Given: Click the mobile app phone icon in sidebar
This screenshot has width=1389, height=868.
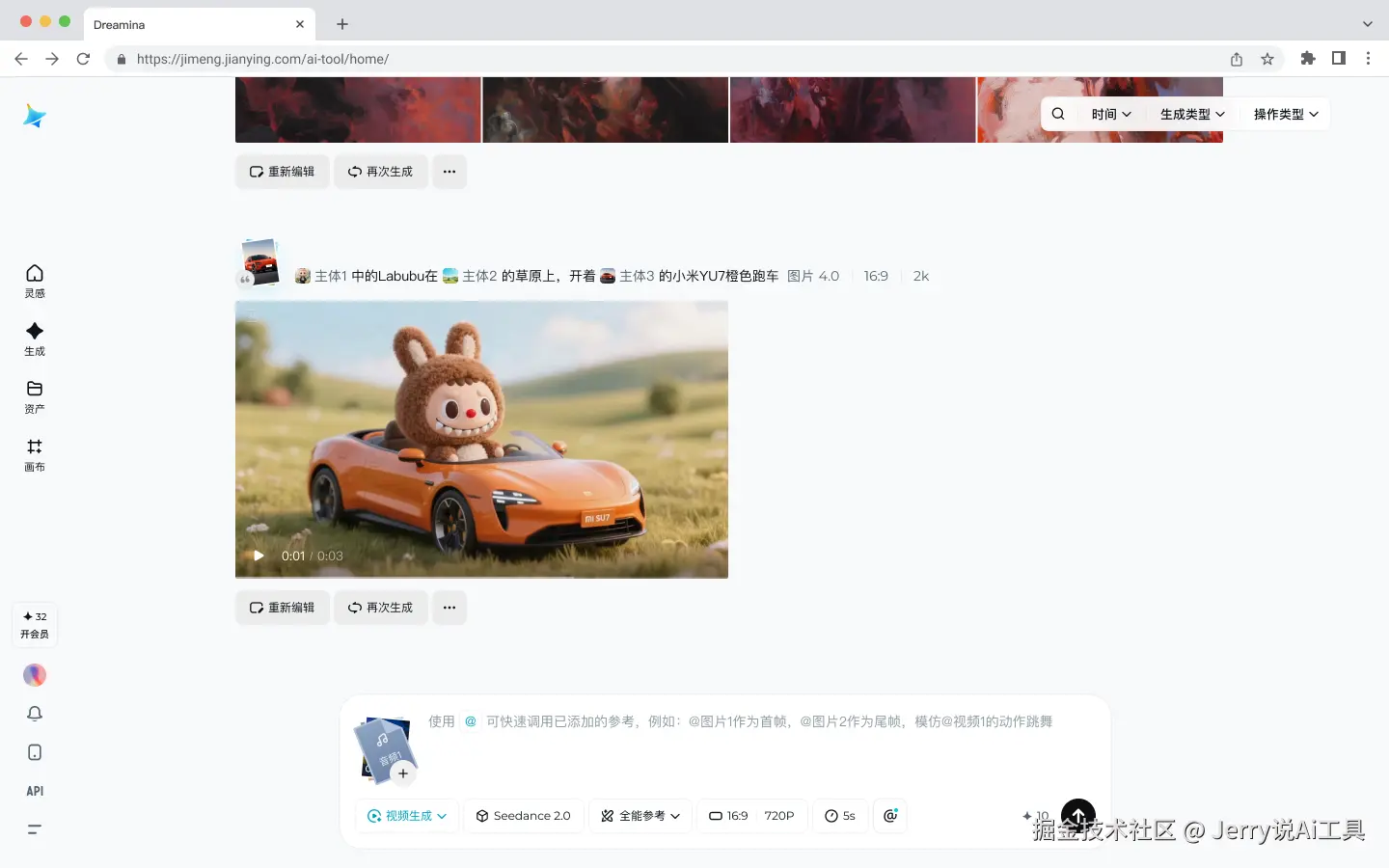Looking at the screenshot, I should (35, 752).
